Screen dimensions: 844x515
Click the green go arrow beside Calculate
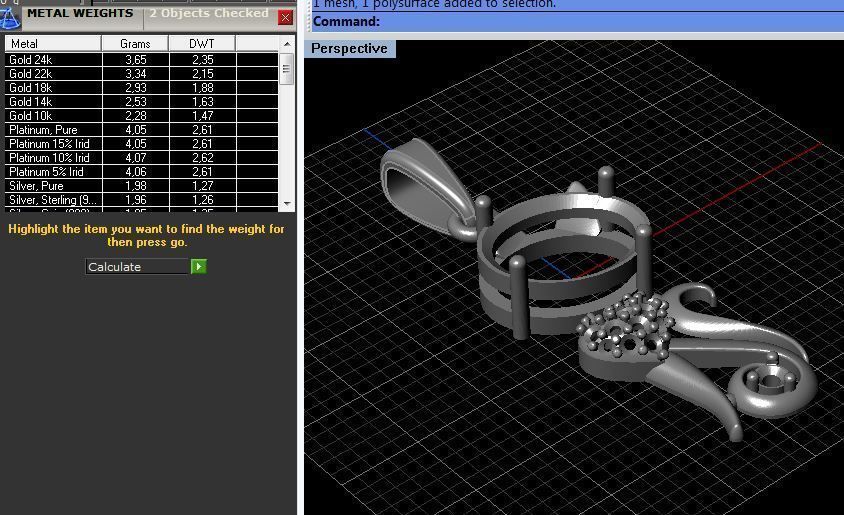[x=199, y=266]
